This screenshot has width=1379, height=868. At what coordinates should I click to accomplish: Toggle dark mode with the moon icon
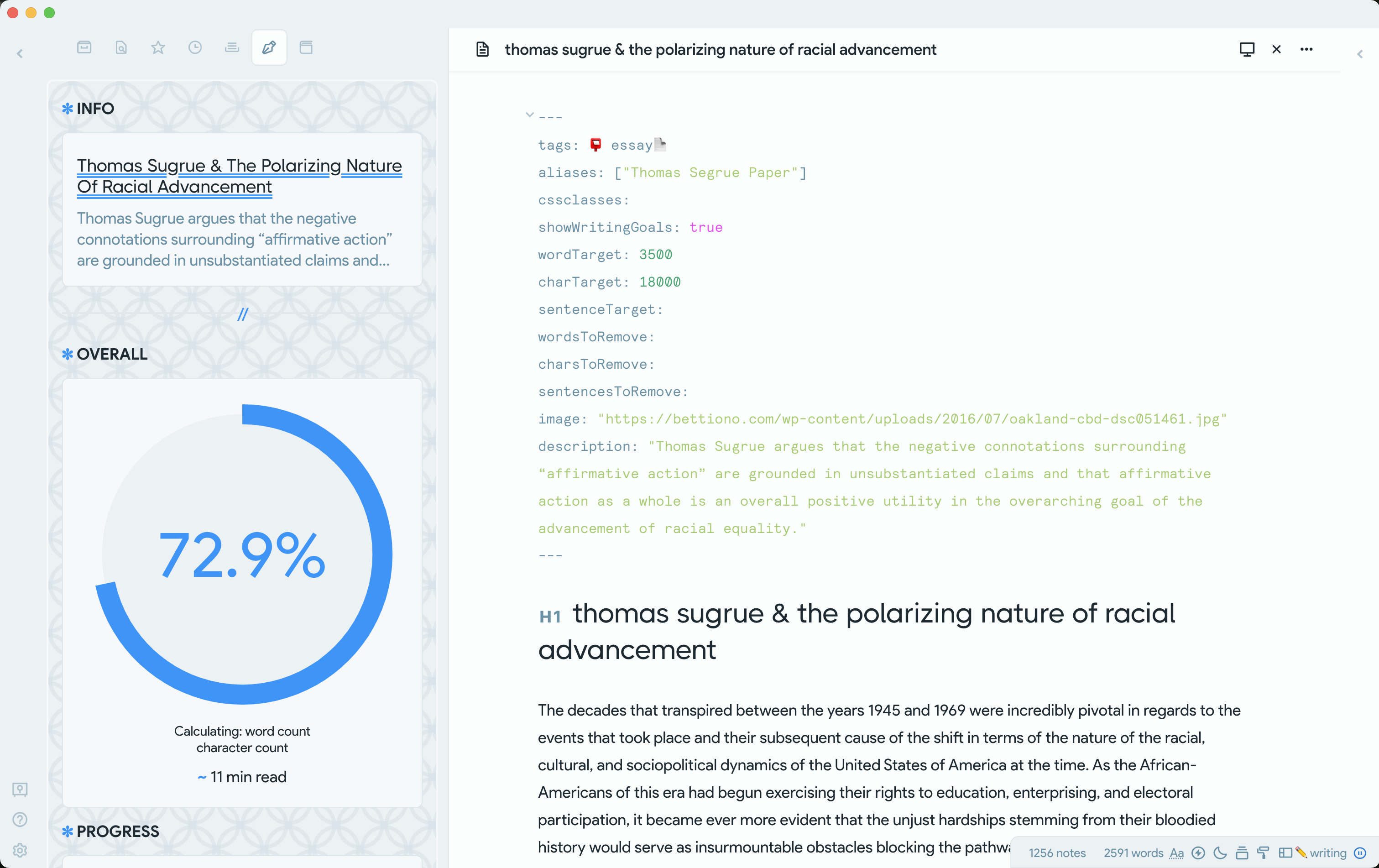(x=1220, y=852)
